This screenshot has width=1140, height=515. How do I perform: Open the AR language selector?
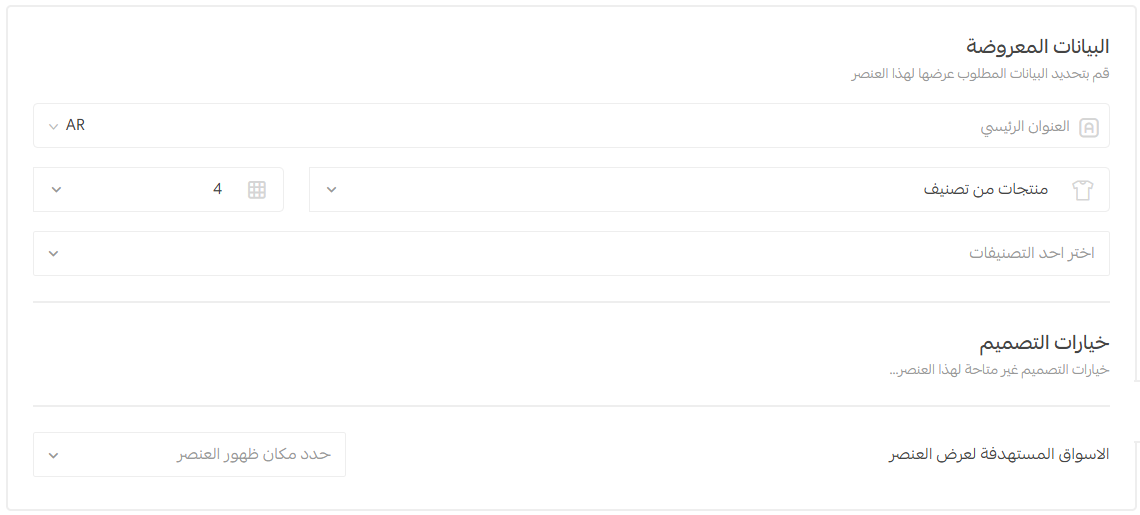tap(74, 126)
